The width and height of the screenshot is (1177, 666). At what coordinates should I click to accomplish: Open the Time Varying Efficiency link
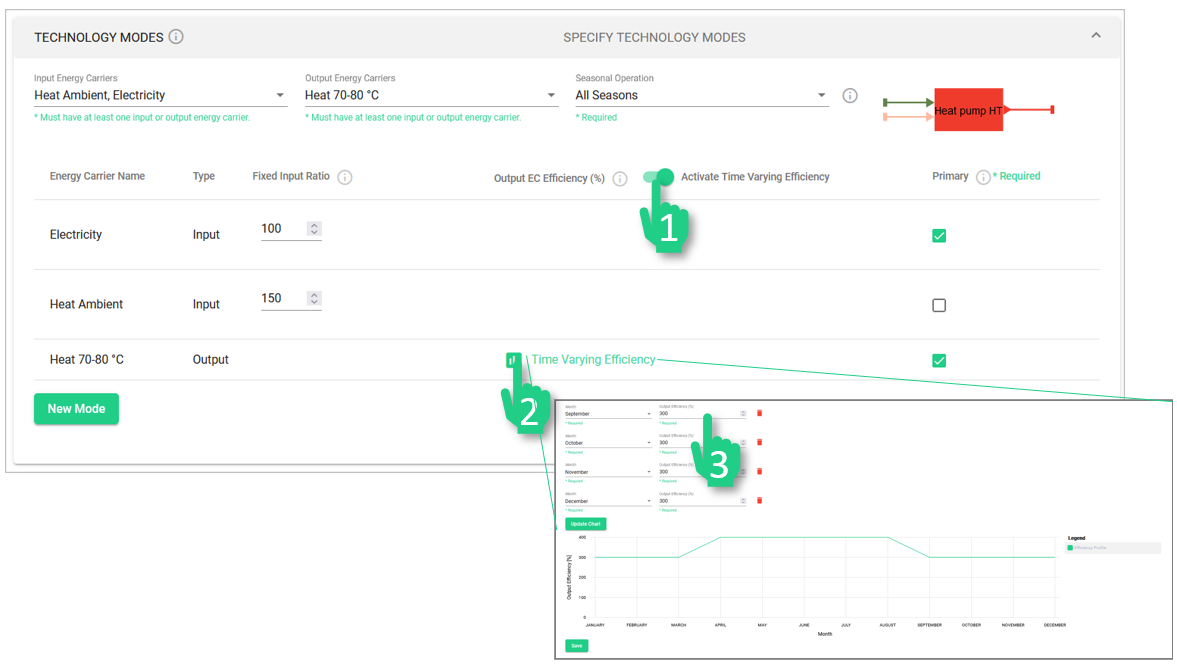(593, 360)
